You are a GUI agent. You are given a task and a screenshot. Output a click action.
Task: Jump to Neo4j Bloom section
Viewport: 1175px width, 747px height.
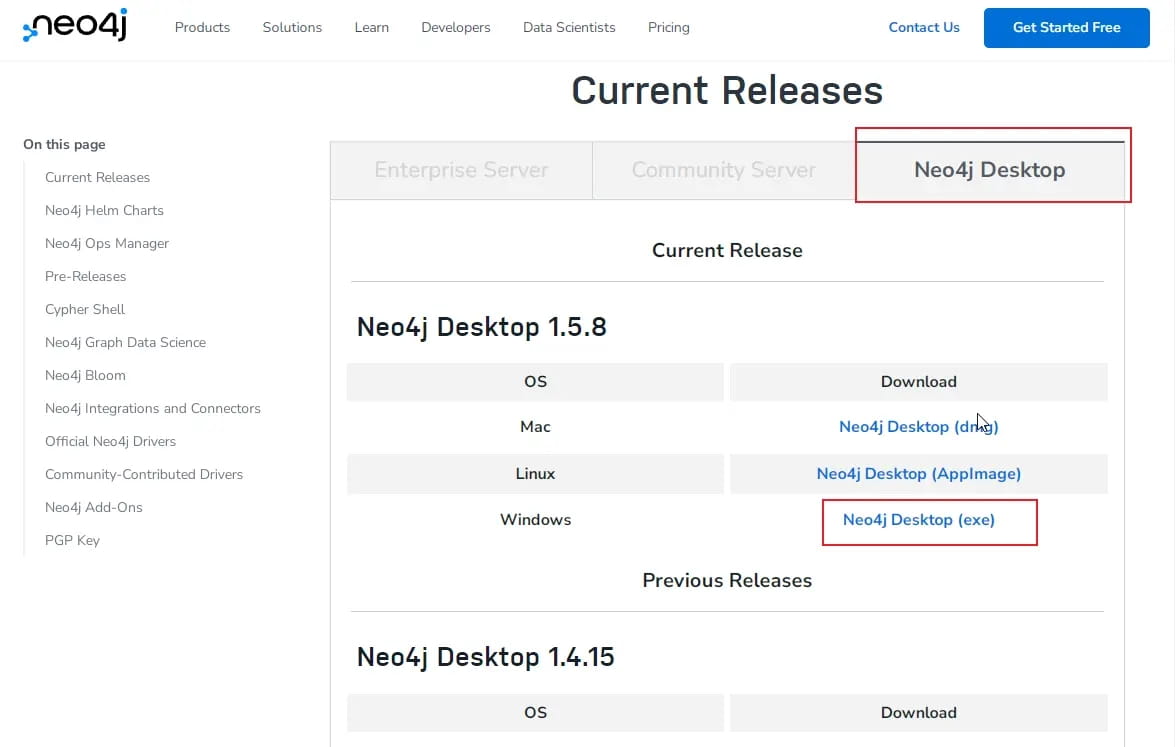pyautogui.click(x=85, y=375)
